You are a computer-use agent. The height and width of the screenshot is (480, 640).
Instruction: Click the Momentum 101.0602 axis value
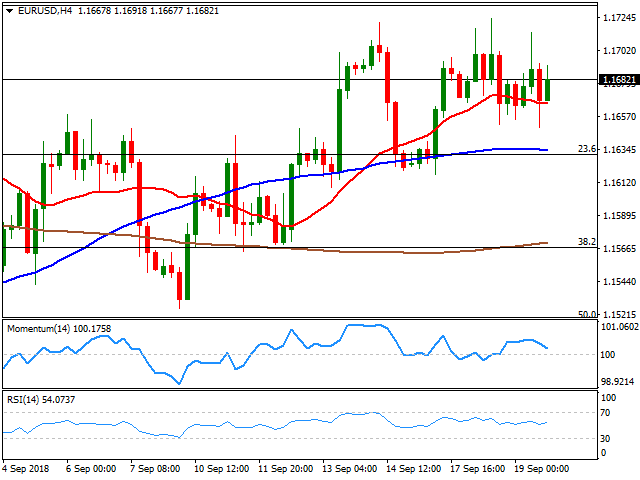click(x=616, y=326)
